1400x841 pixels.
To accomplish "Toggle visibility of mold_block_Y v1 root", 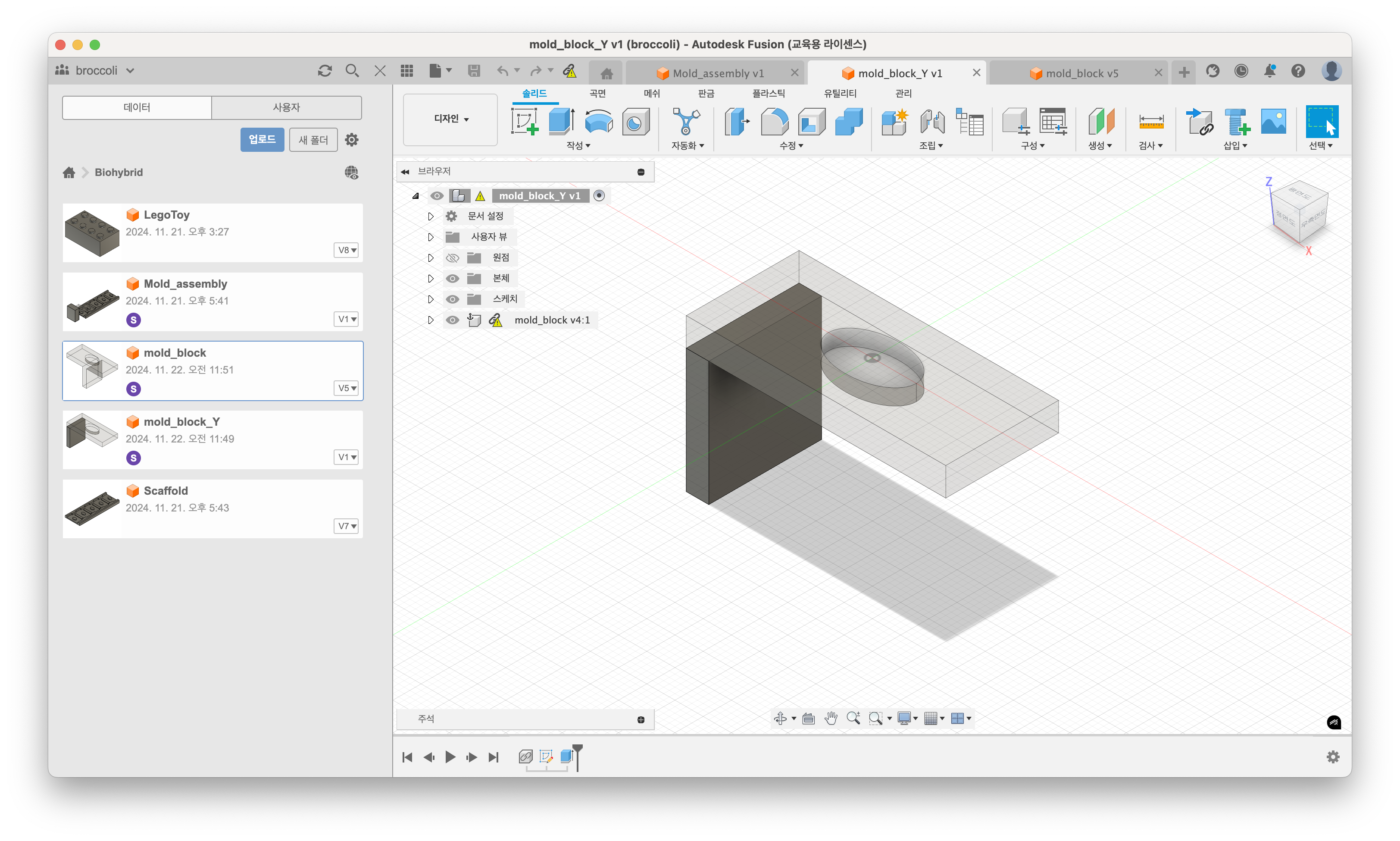I will pos(437,195).
